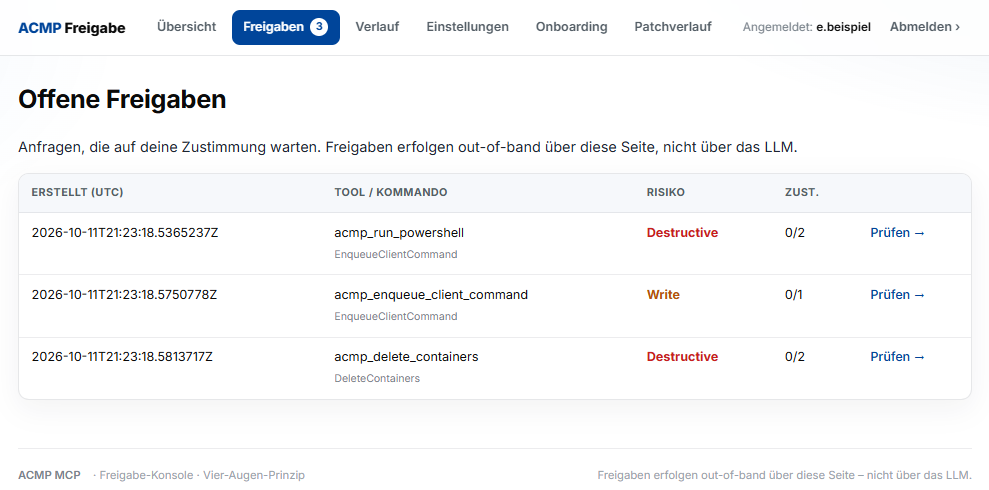The image size is (989, 490).
Task: Click timestamp 2026-10-11T21:23:18.5813717Z
Action: (x=122, y=357)
